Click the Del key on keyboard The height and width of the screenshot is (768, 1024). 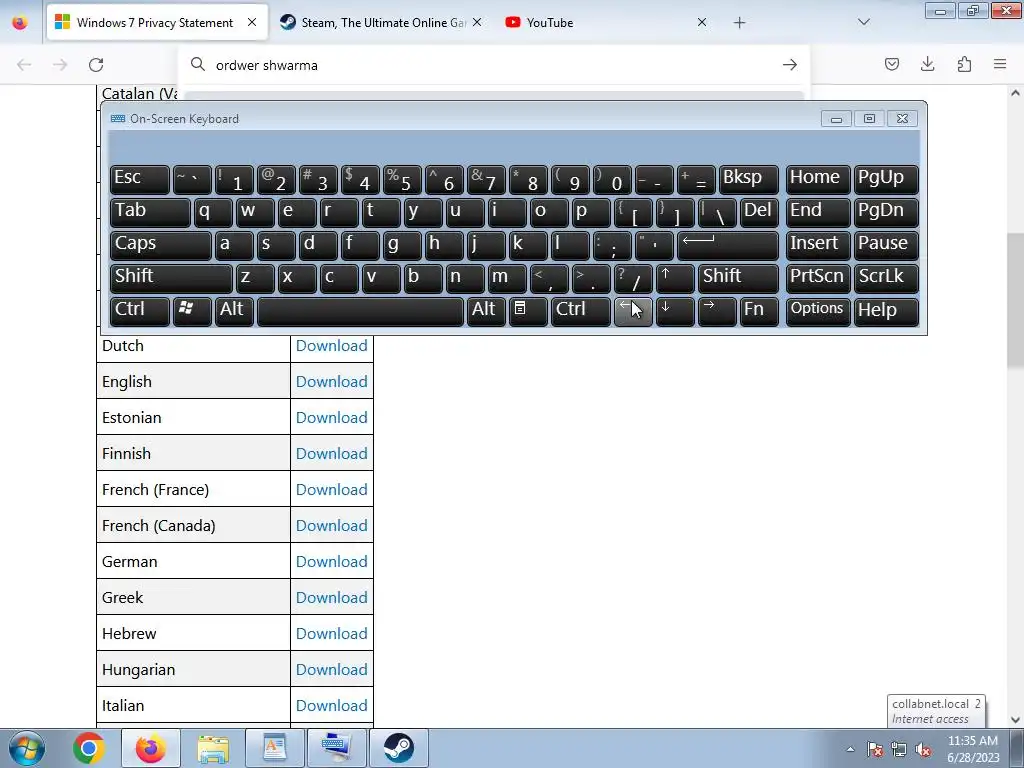[759, 213]
